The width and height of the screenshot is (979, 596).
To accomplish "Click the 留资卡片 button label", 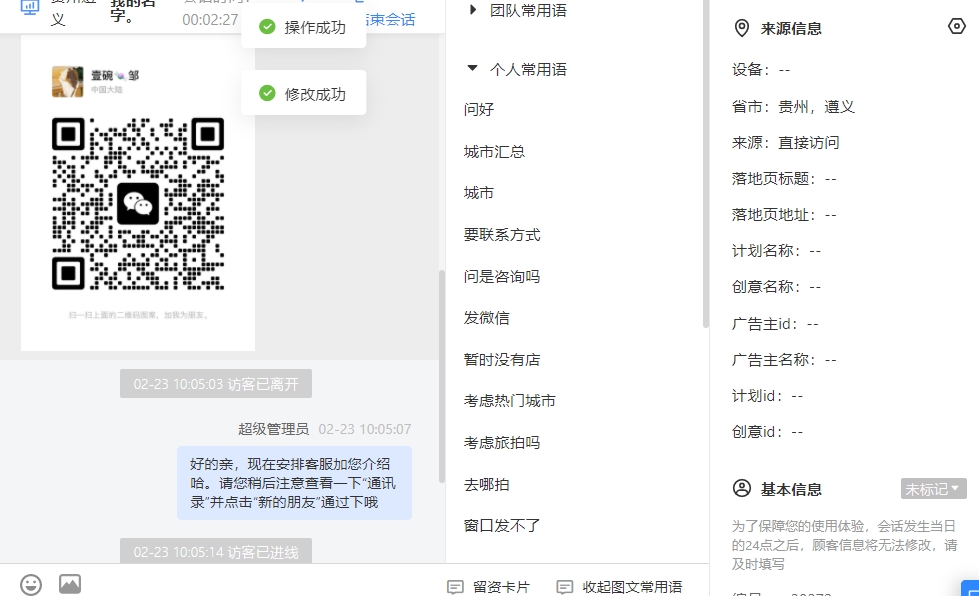I will 501,587.
